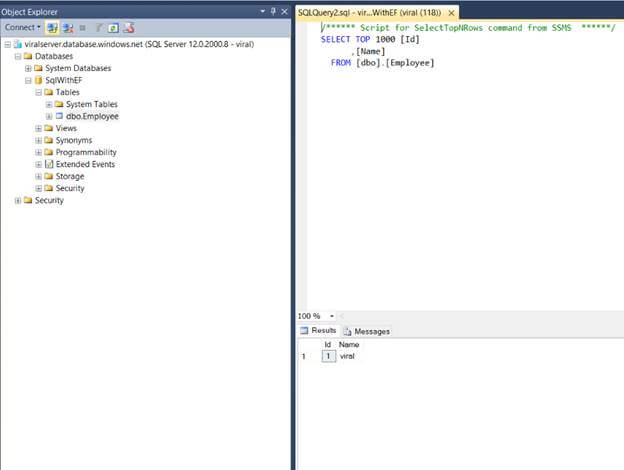Select the Security folder under SqlWithEF
This screenshot has height=470, width=624.
[70, 188]
